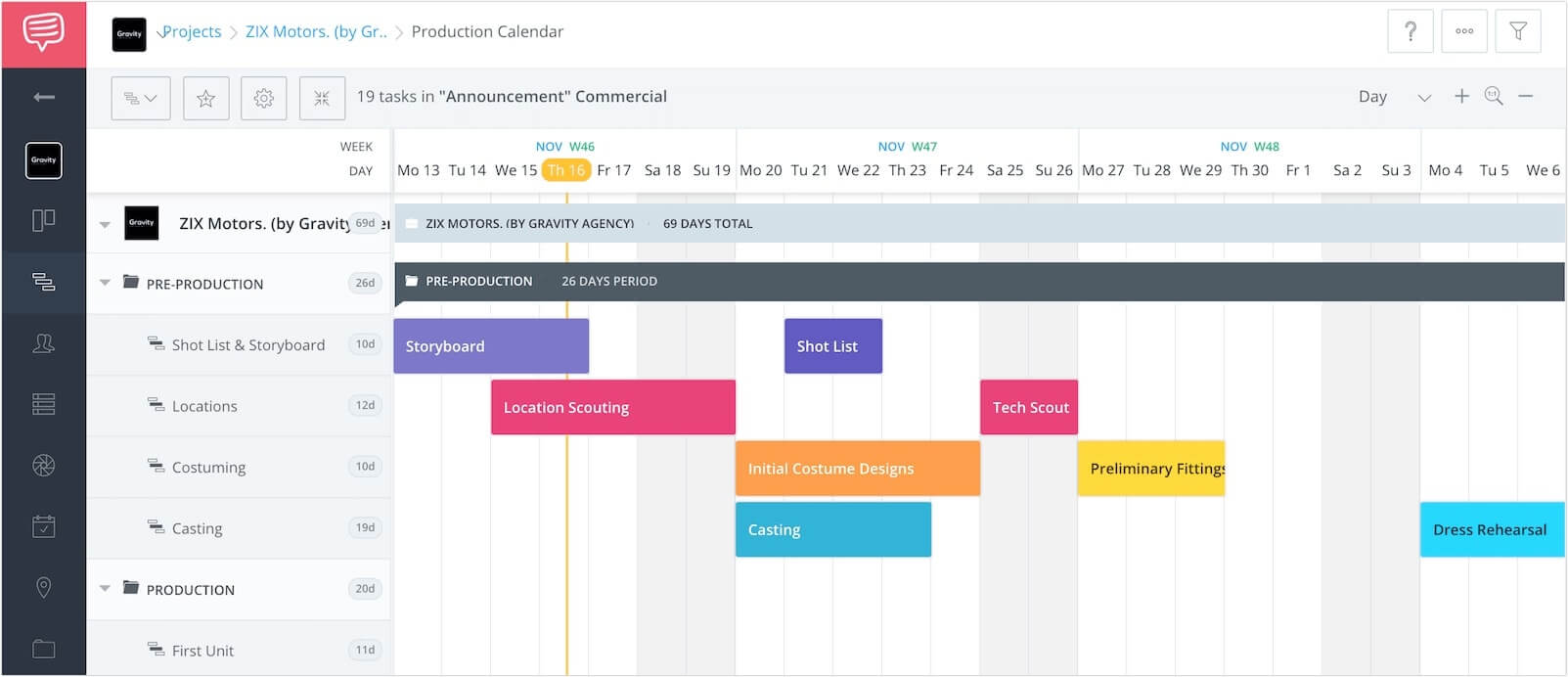The height and width of the screenshot is (677, 1568).
Task: Click the PRE-PRODUCTION 26 days period bar
Action: (x=979, y=282)
